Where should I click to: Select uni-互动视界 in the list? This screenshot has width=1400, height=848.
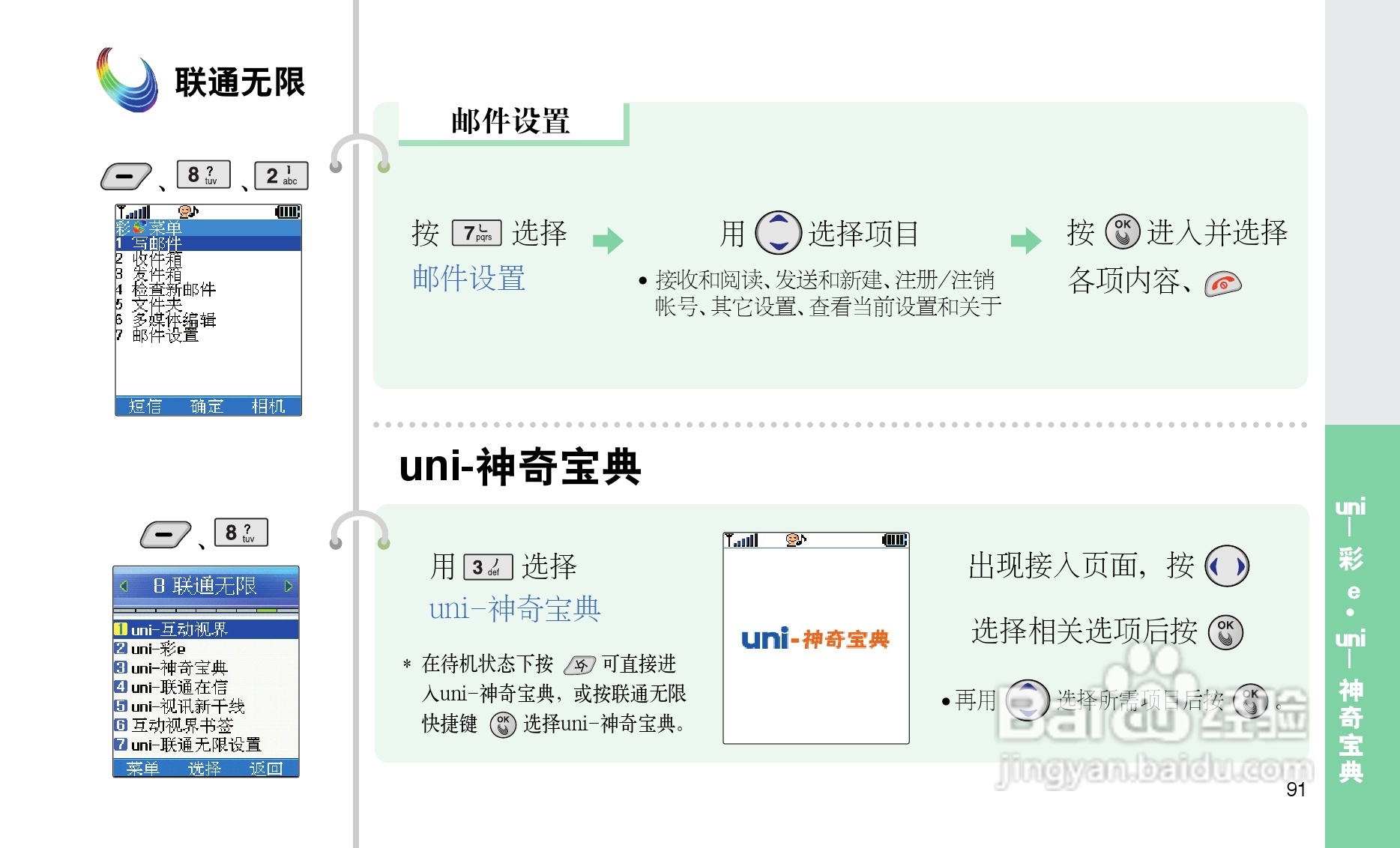pyautogui.click(x=206, y=629)
